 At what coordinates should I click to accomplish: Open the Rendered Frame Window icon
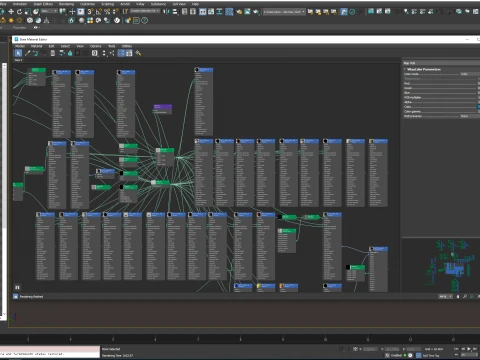coord(247,12)
